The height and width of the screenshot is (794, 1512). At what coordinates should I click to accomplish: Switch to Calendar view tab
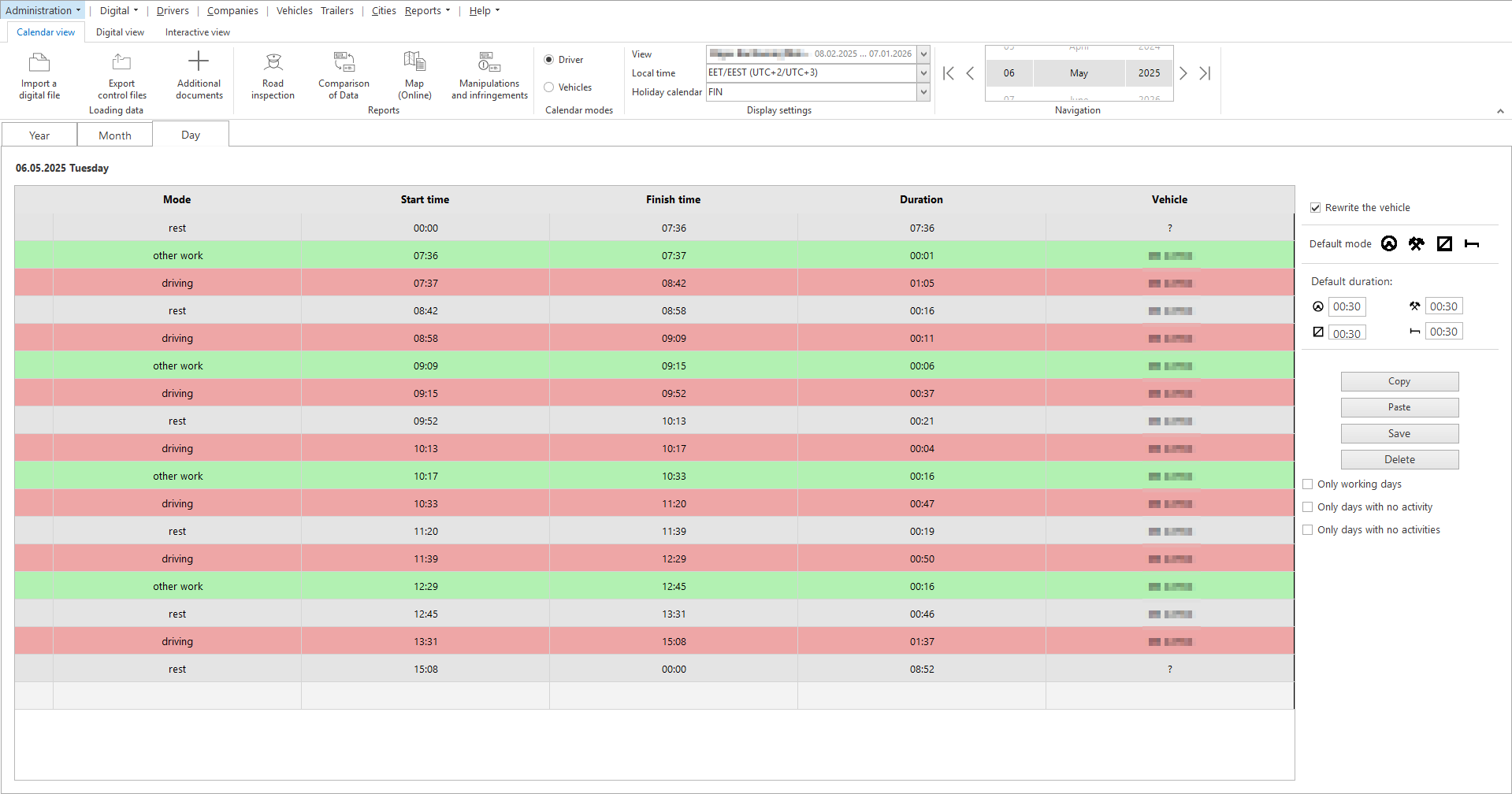pos(46,32)
